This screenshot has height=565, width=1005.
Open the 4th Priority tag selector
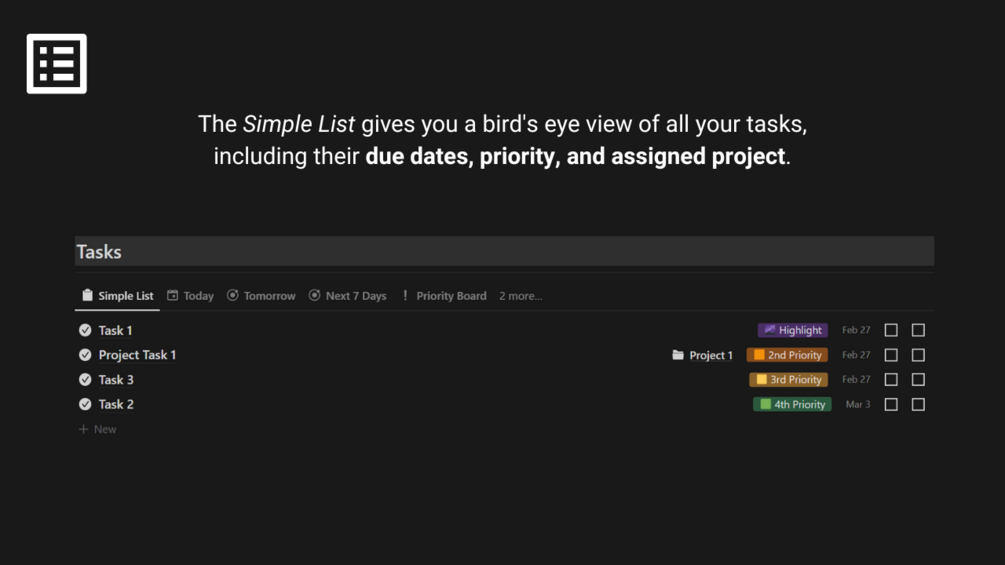pos(792,405)
